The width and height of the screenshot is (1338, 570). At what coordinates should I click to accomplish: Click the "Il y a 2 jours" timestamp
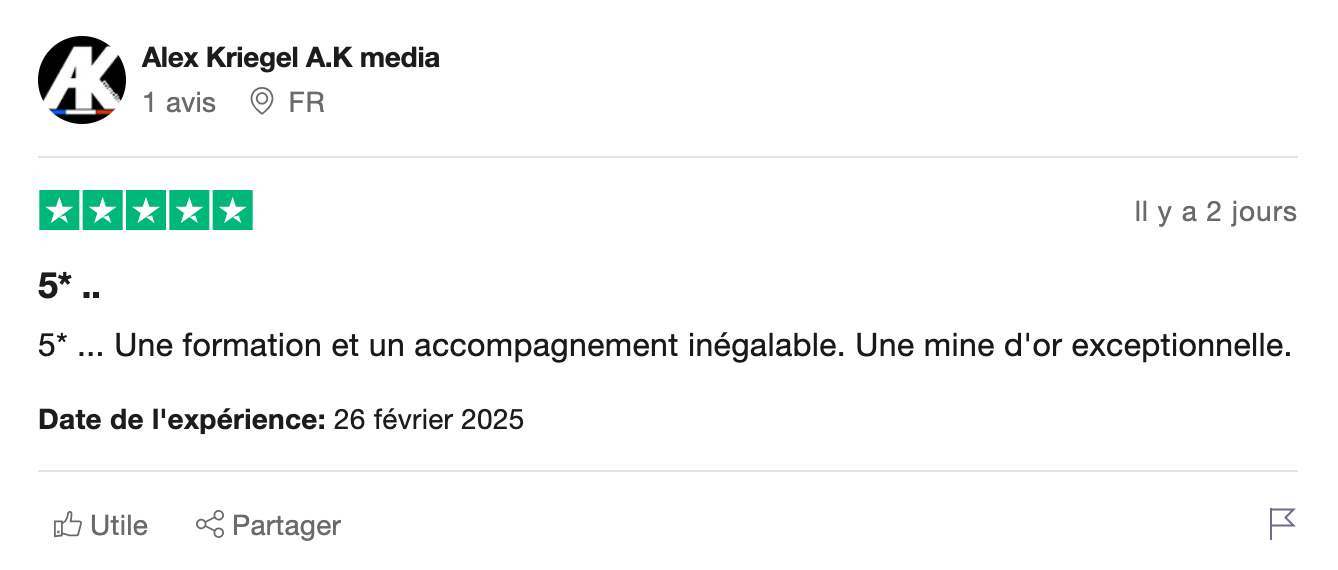tap(1215, 212)
